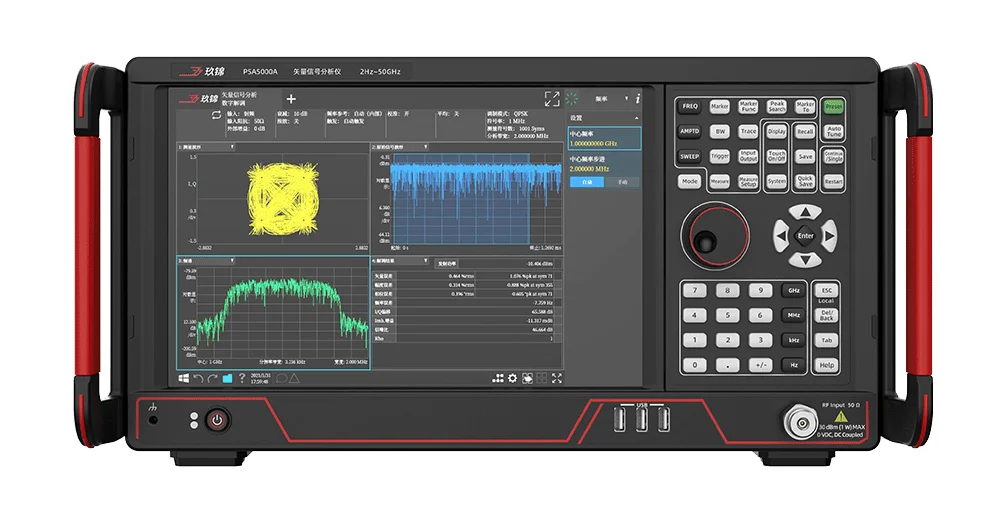Select the frequency step field showing 2.000000 MHz
The width and height of the screenshot is (1008, 524).
point(604,164)
